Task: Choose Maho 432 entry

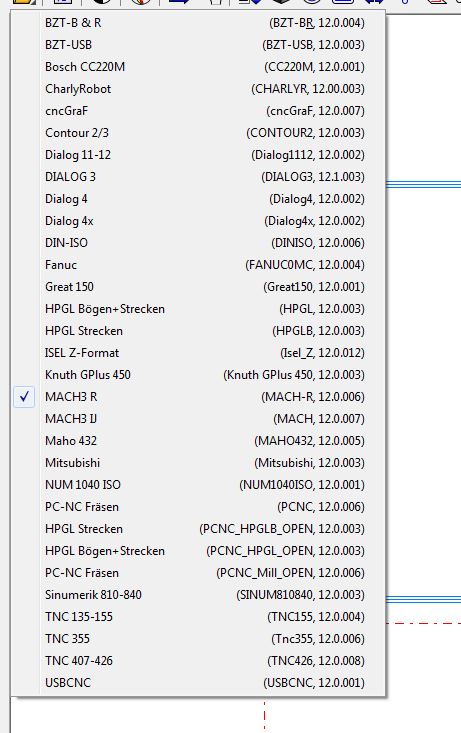Action: pos(198,441)
